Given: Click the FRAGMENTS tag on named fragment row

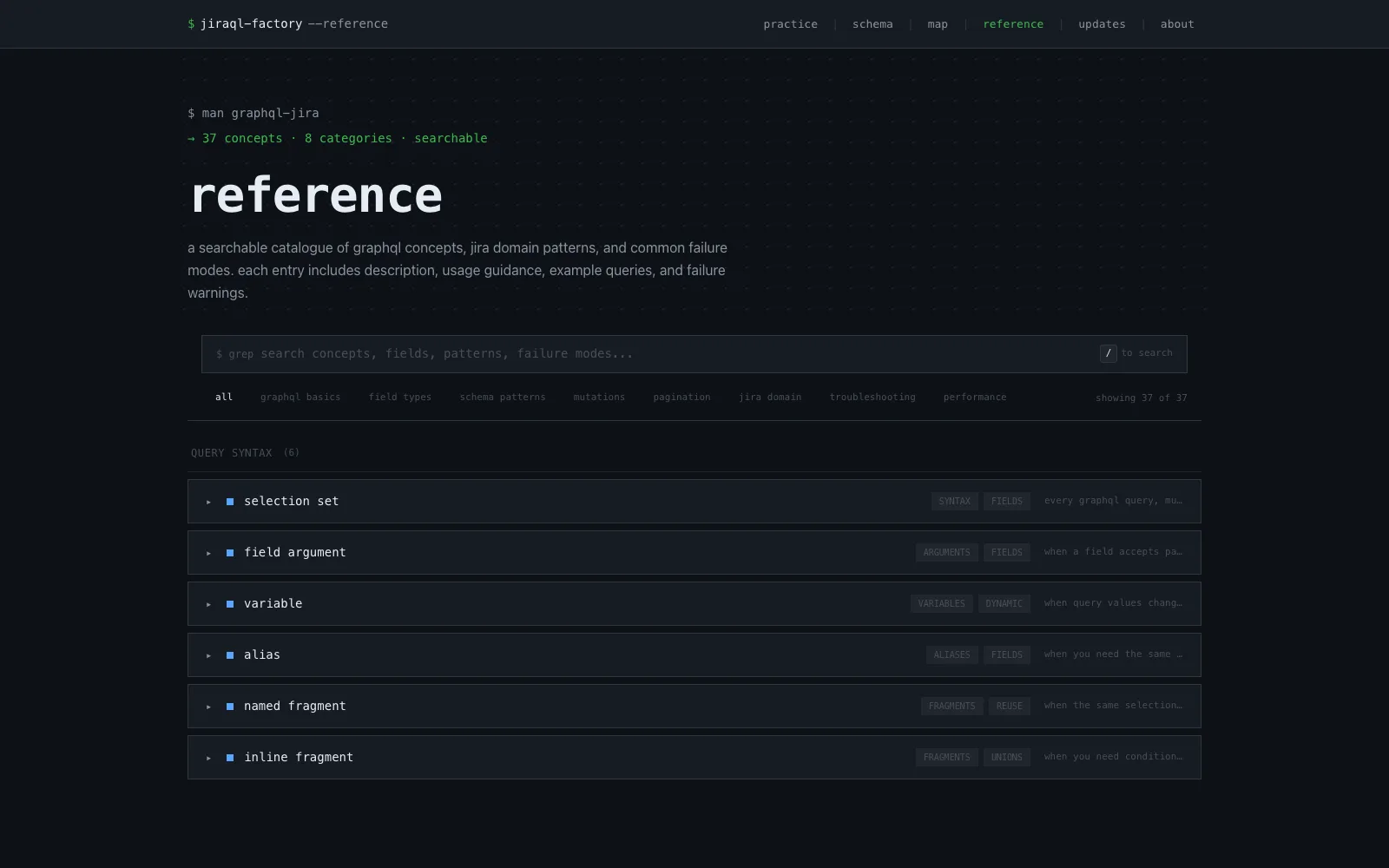Looking at the screenshot, I should (952, 706).
